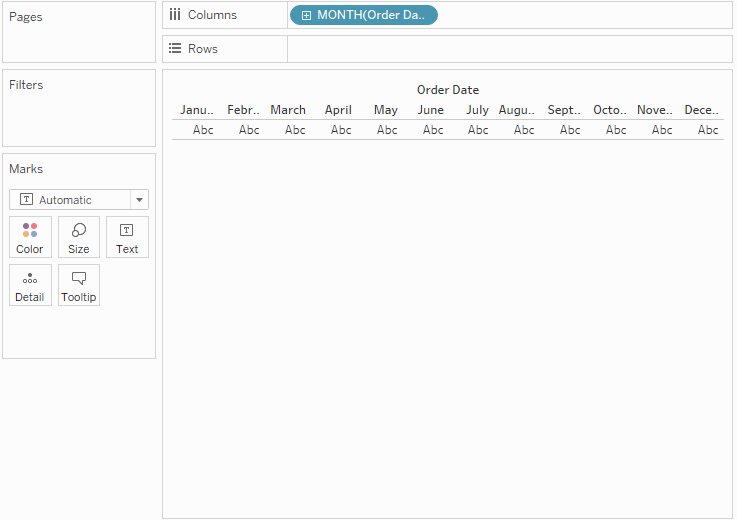This screenshot has width=737, height=520.
Task: Select the November column header
Action: [655, 110]
